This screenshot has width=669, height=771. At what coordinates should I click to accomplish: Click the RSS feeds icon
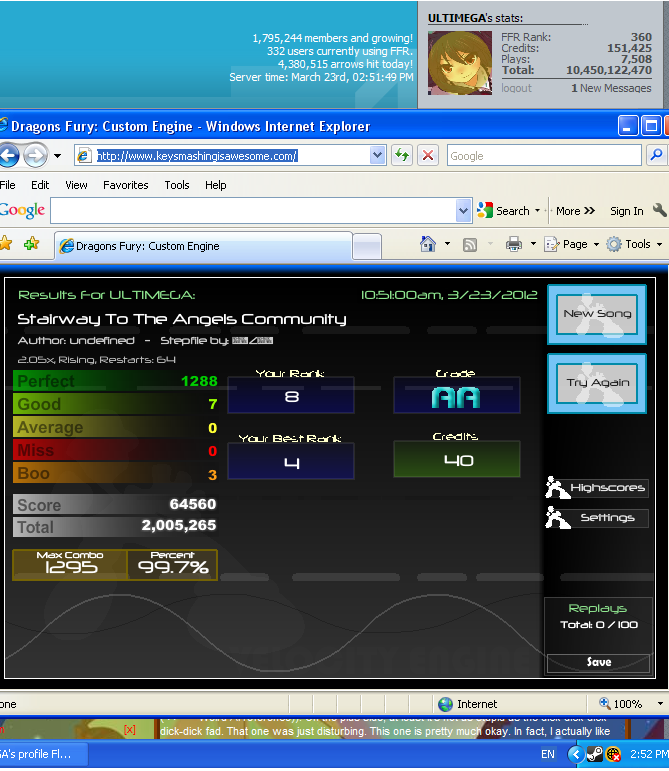(470, 244)
